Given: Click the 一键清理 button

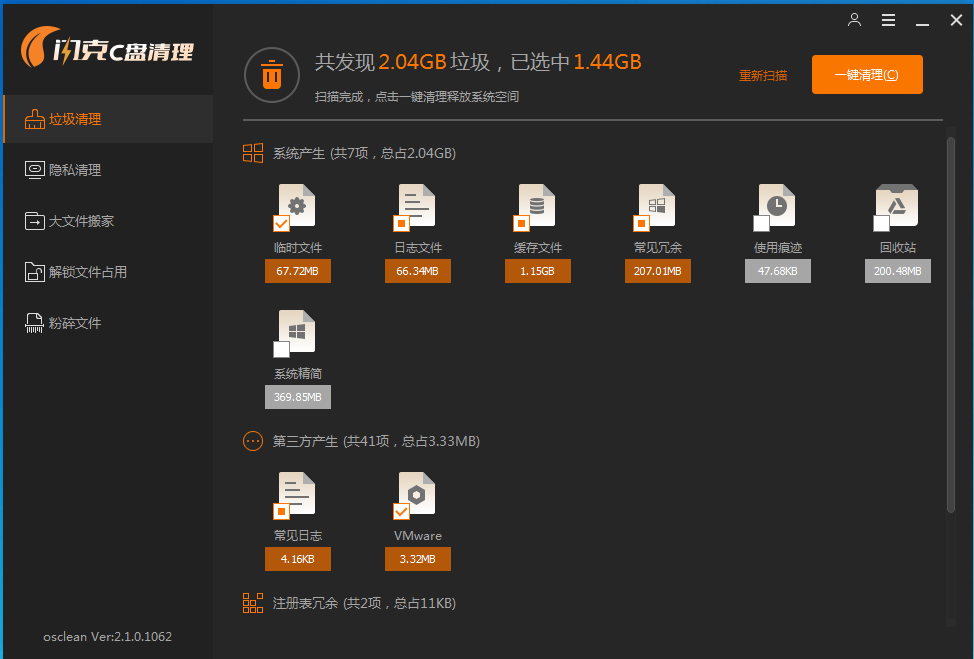Looking at the screenshot, I should pos(866,75).
